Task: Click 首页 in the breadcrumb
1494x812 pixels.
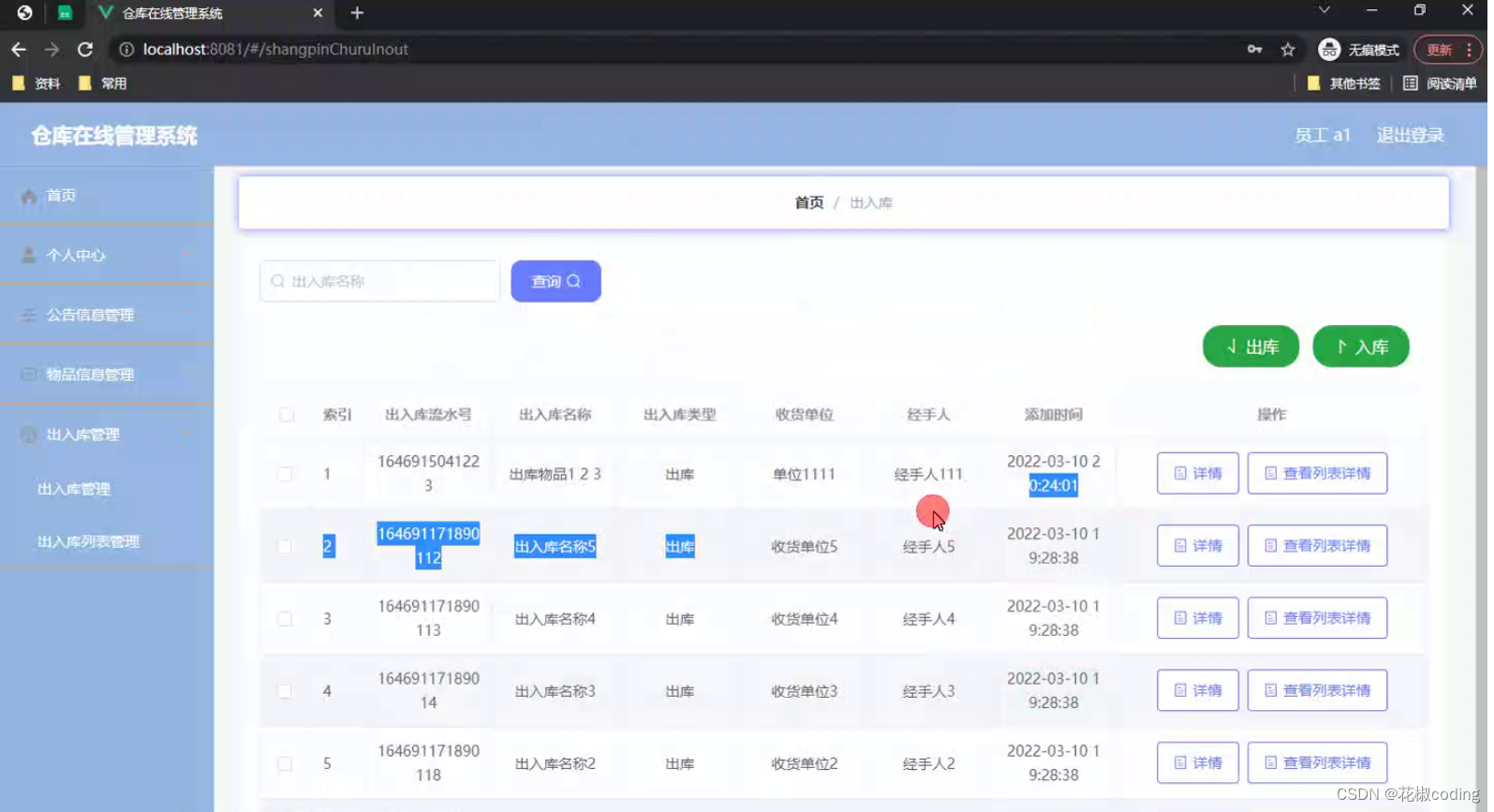Action: point(809,202)
